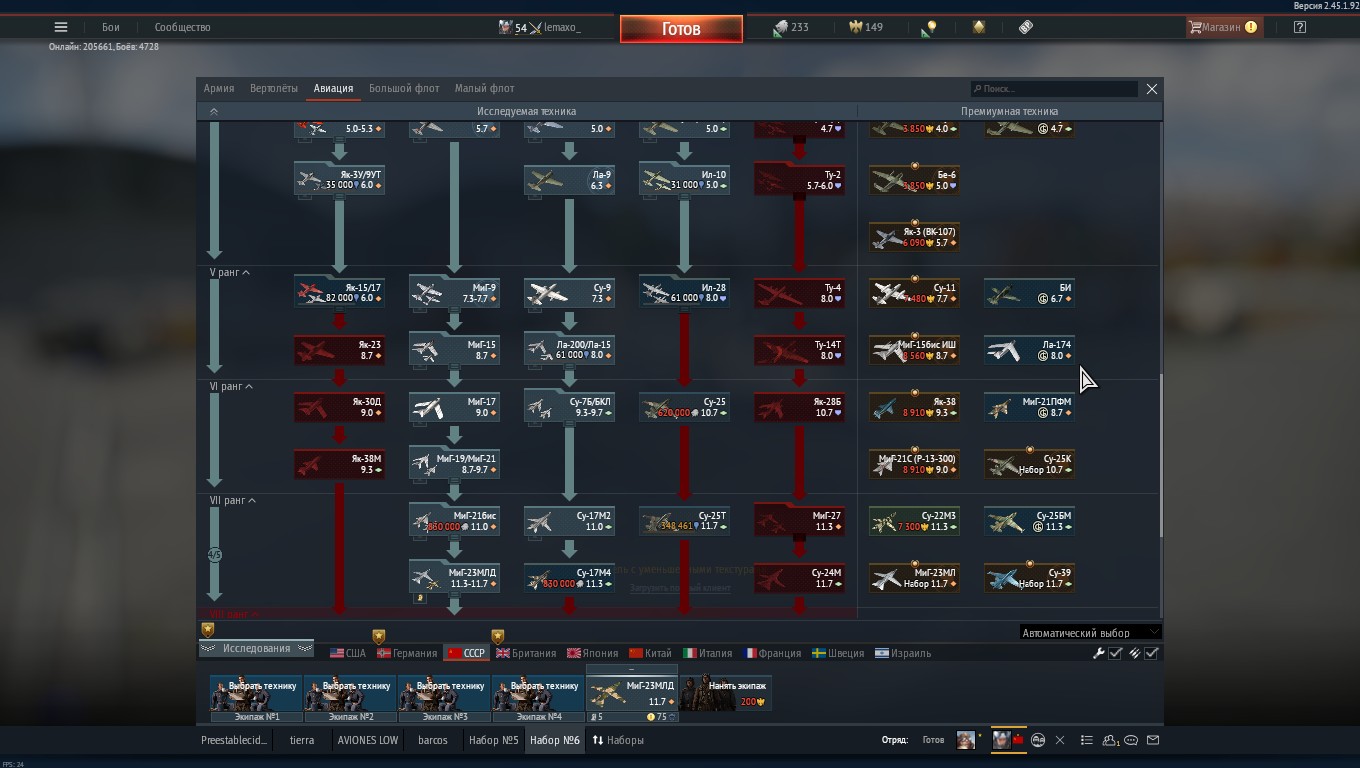Open Автоматический выбор dropdown

1090,632
